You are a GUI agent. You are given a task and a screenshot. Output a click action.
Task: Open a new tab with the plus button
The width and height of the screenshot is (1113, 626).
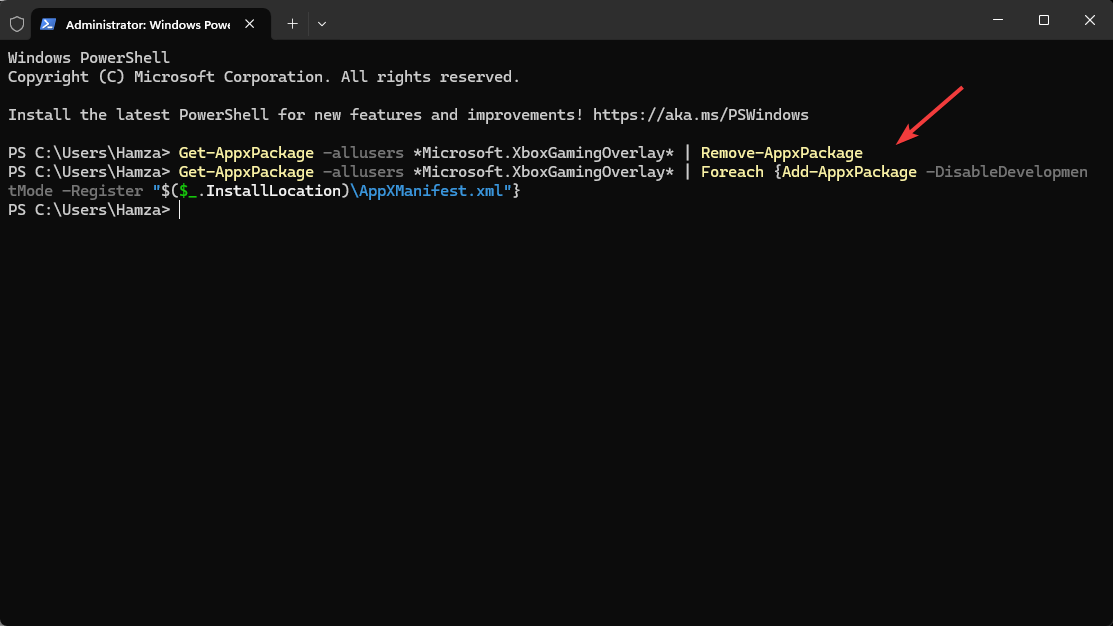coord(292,23)
